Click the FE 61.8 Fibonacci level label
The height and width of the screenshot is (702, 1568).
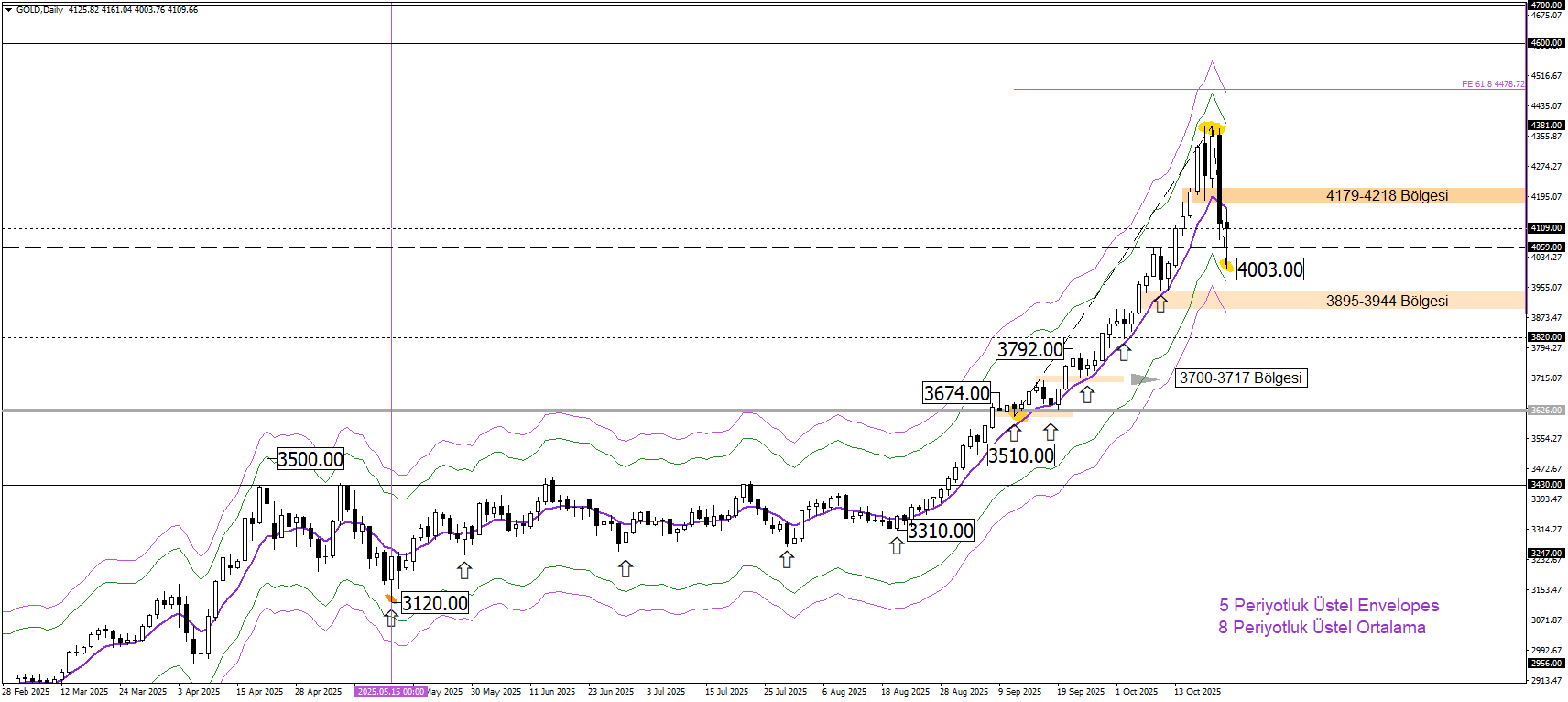point(1492,84)
